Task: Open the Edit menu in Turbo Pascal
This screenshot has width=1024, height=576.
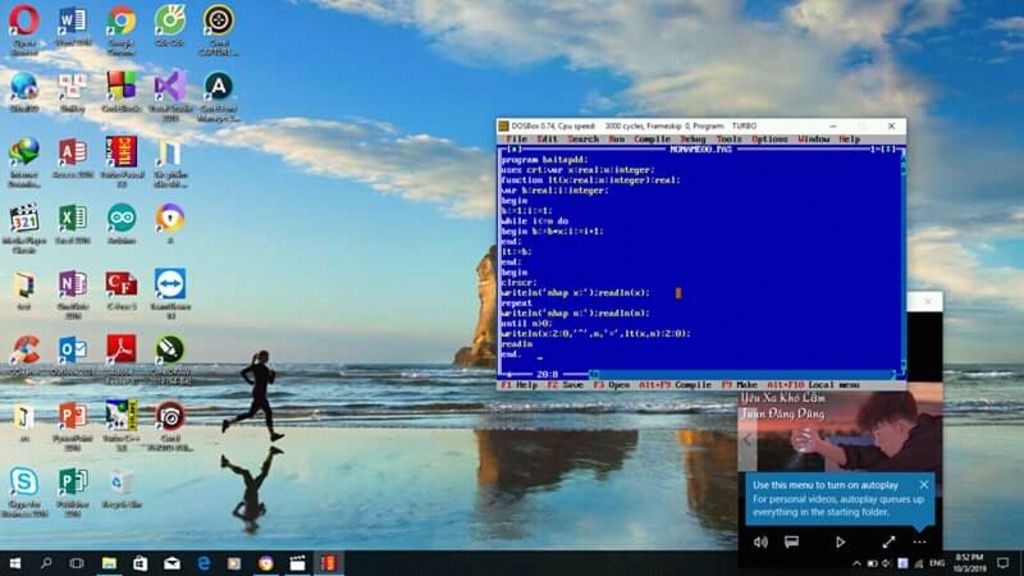Action: click(547, 139)
